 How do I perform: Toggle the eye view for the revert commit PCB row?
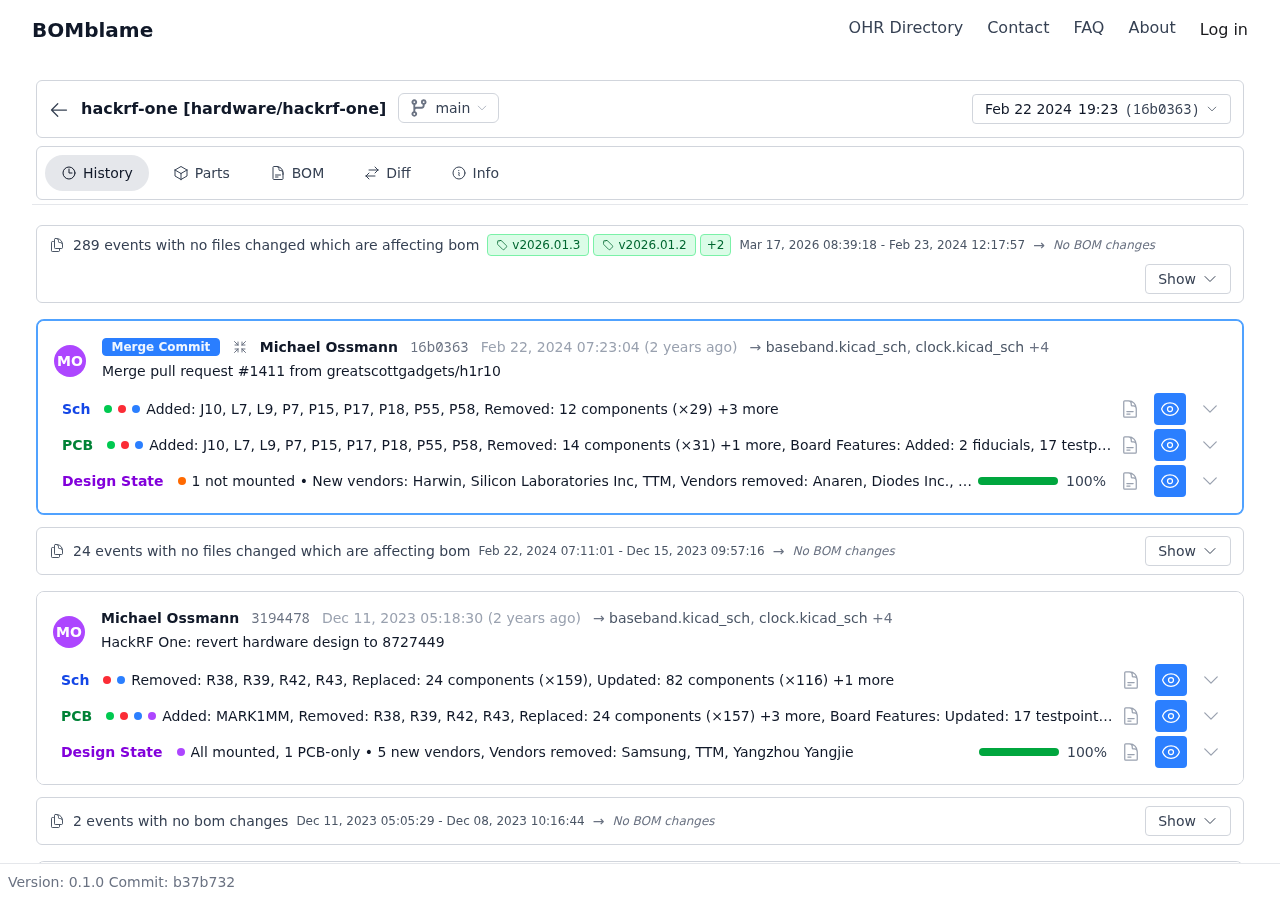(x=1171, y=716)
